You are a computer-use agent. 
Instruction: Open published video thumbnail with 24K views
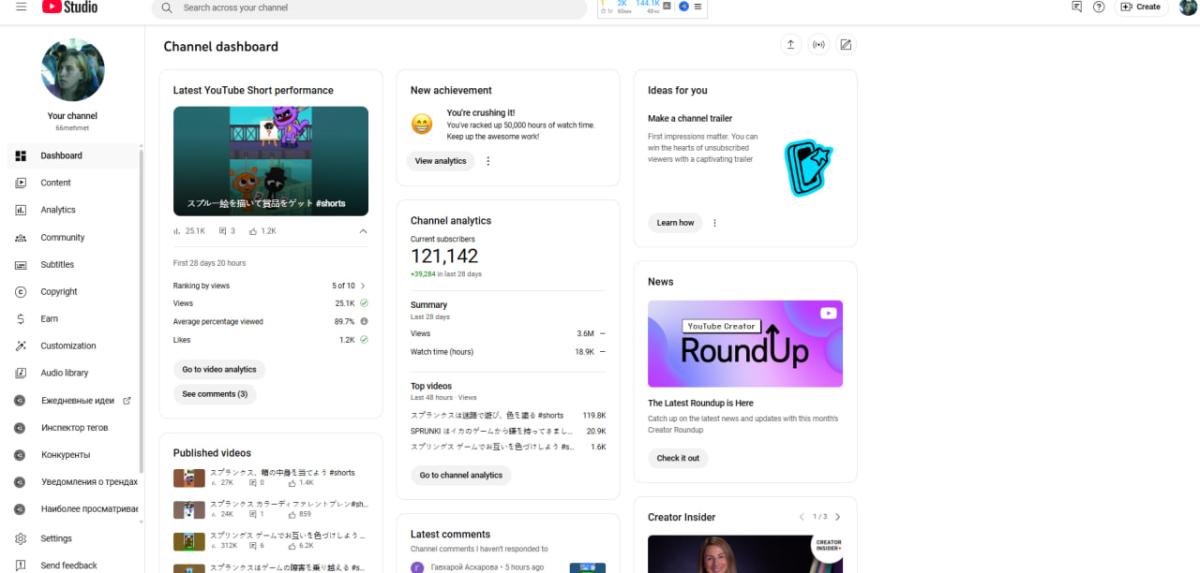189,510
